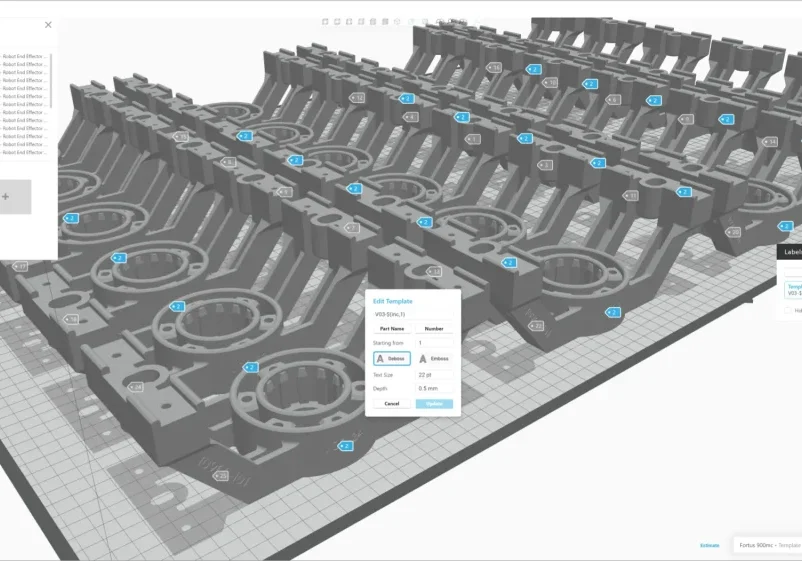The width and height of the screenshot is (802, 561).
Task: Cancel the Edit Template dialog
Action: pyautogui.click(x=392, y=403)
